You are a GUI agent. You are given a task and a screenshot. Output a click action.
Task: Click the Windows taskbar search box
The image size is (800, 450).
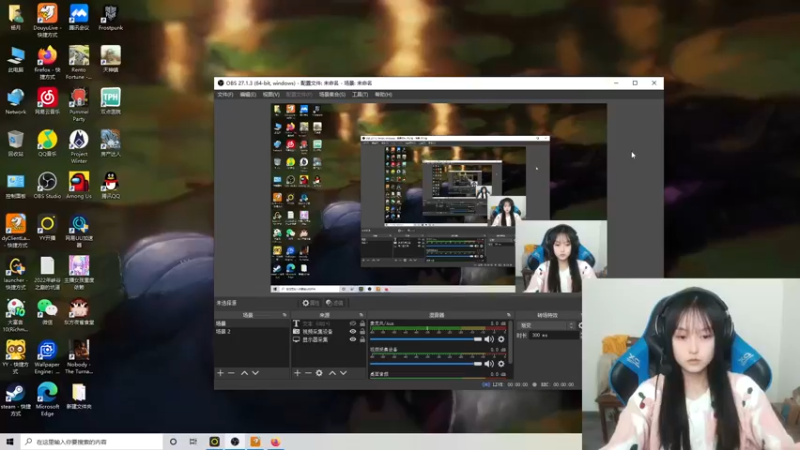click(92, 441)
